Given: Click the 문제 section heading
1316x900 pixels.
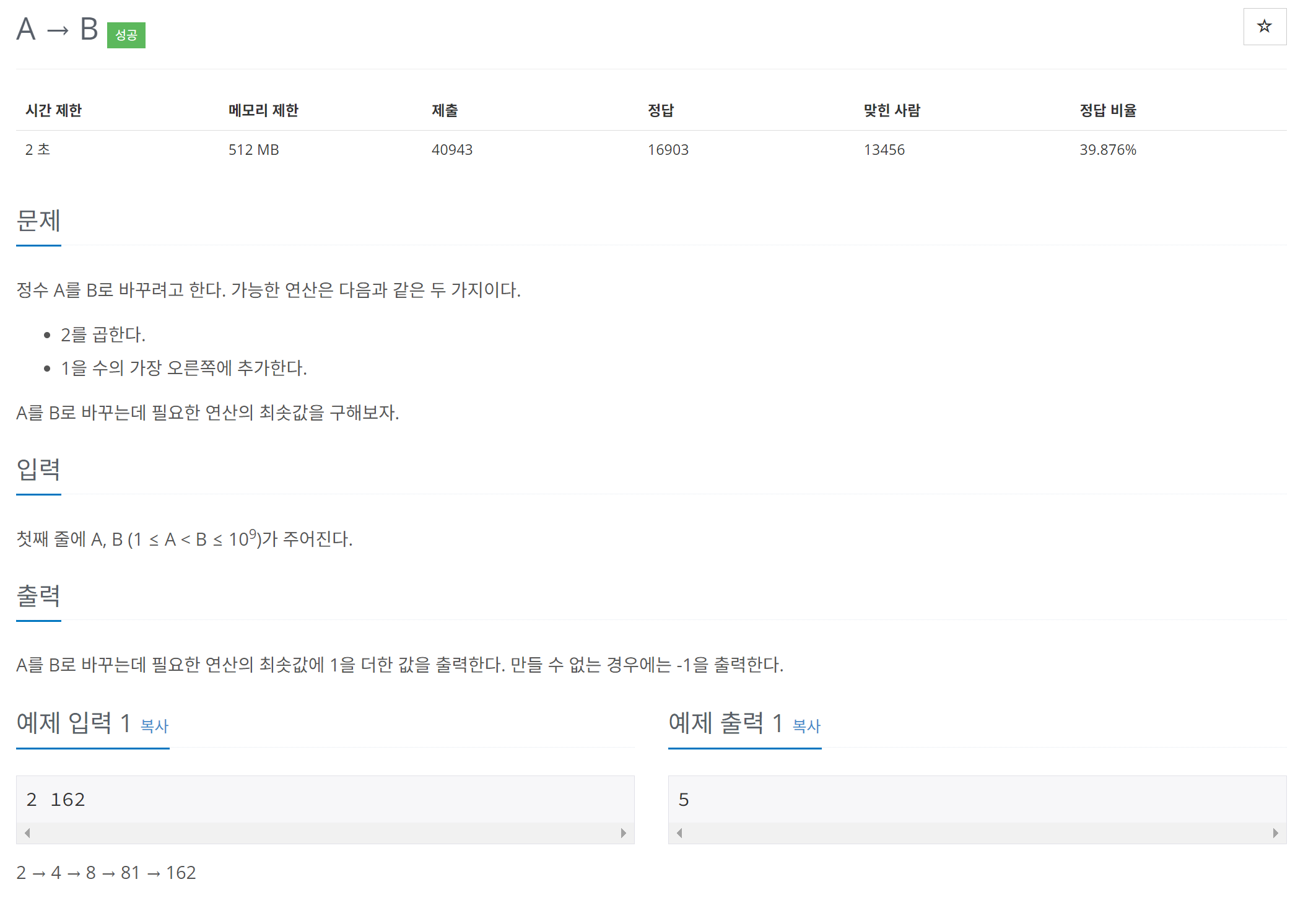Looking at the screenshot, I should click(38, 221).
